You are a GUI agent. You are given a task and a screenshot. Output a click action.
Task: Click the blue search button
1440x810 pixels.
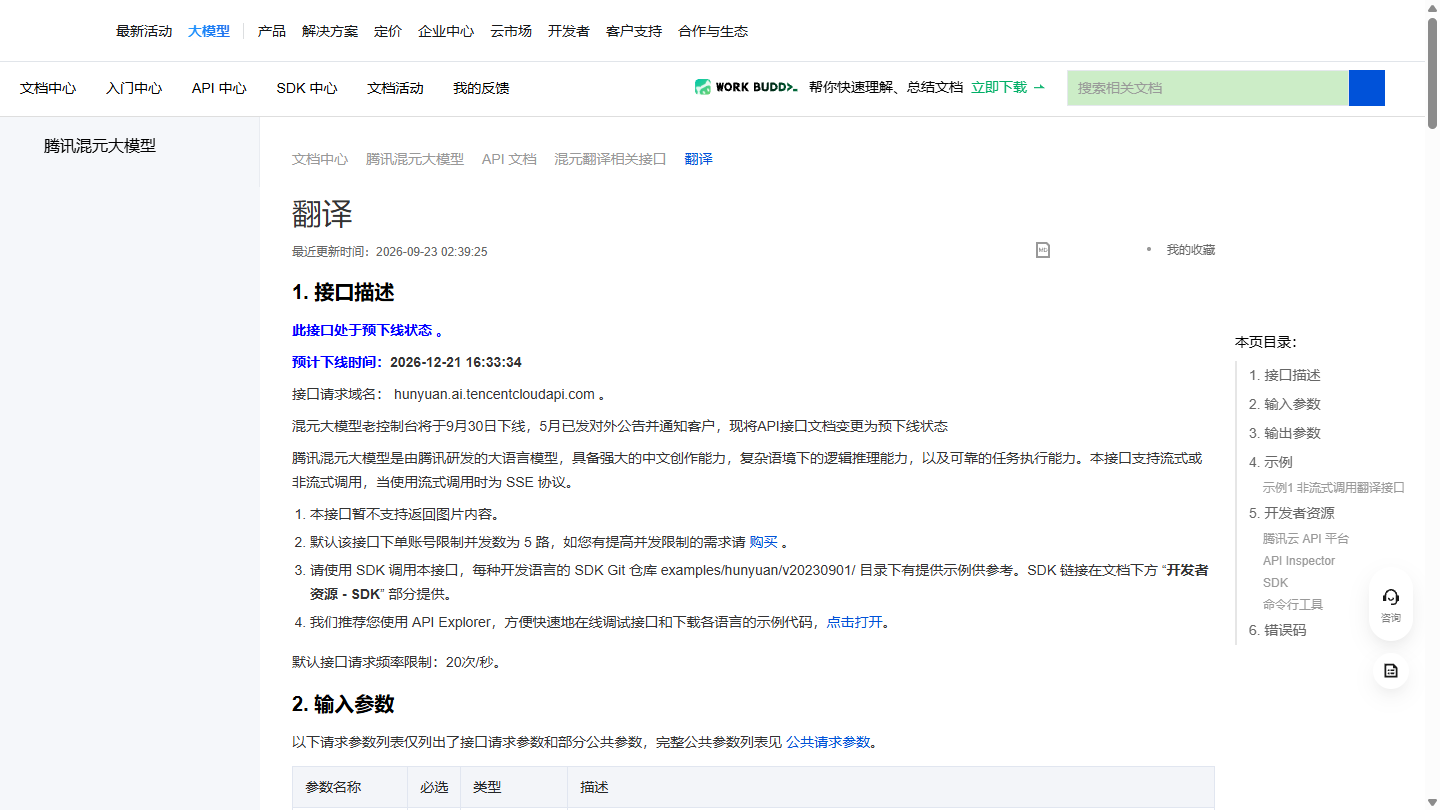[1367, 88]
